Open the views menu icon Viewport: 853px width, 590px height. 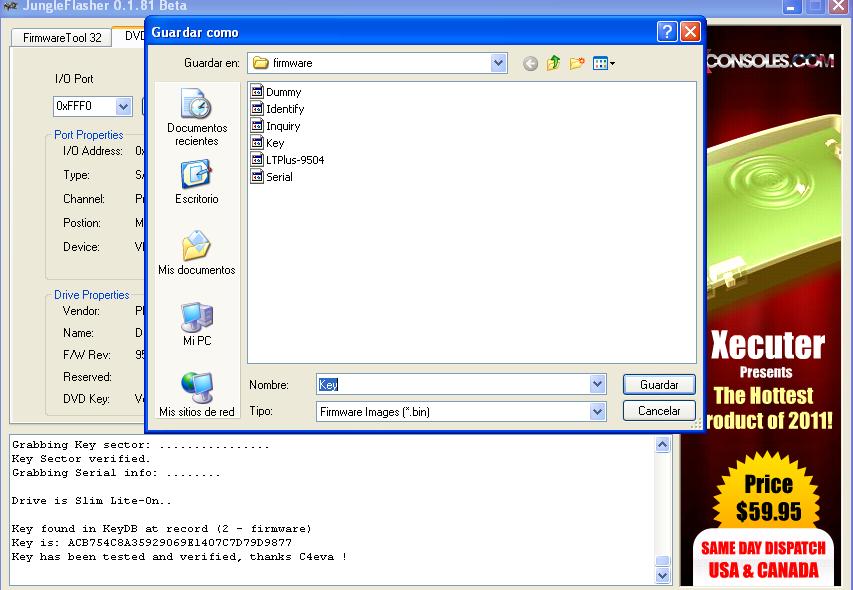click(604, 63)
